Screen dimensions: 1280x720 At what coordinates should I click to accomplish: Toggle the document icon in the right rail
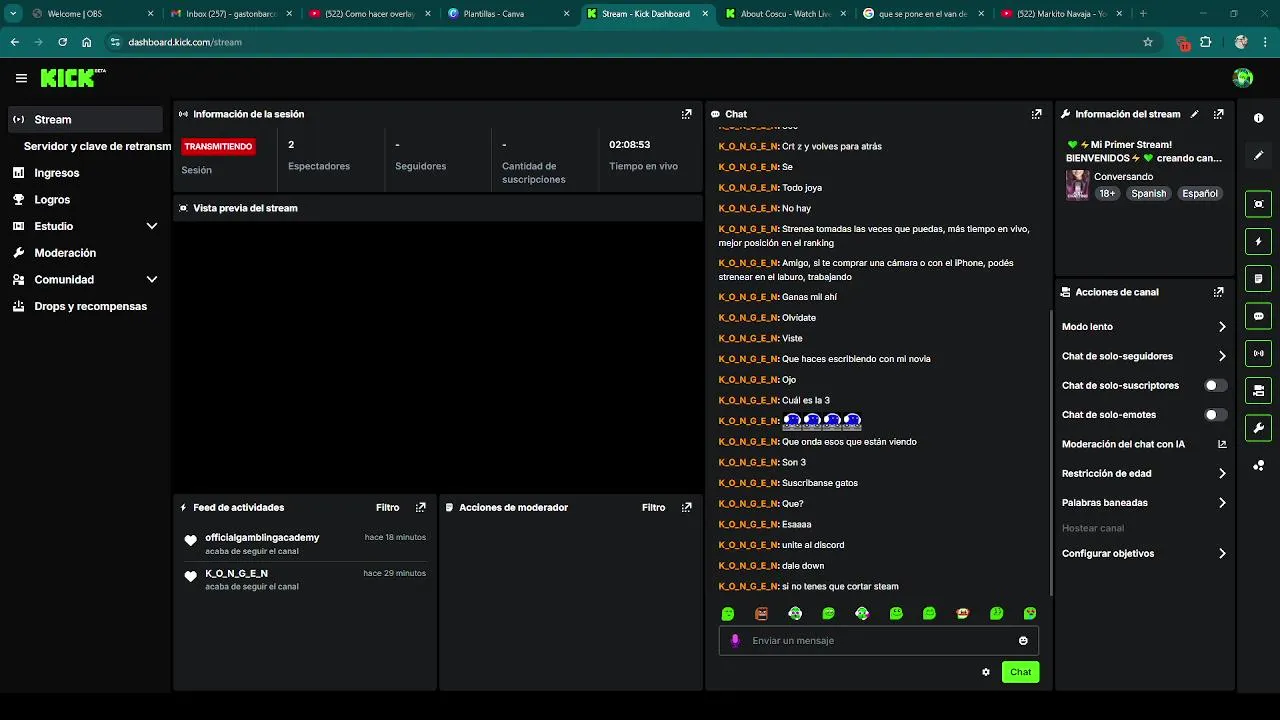[1258, 278]
